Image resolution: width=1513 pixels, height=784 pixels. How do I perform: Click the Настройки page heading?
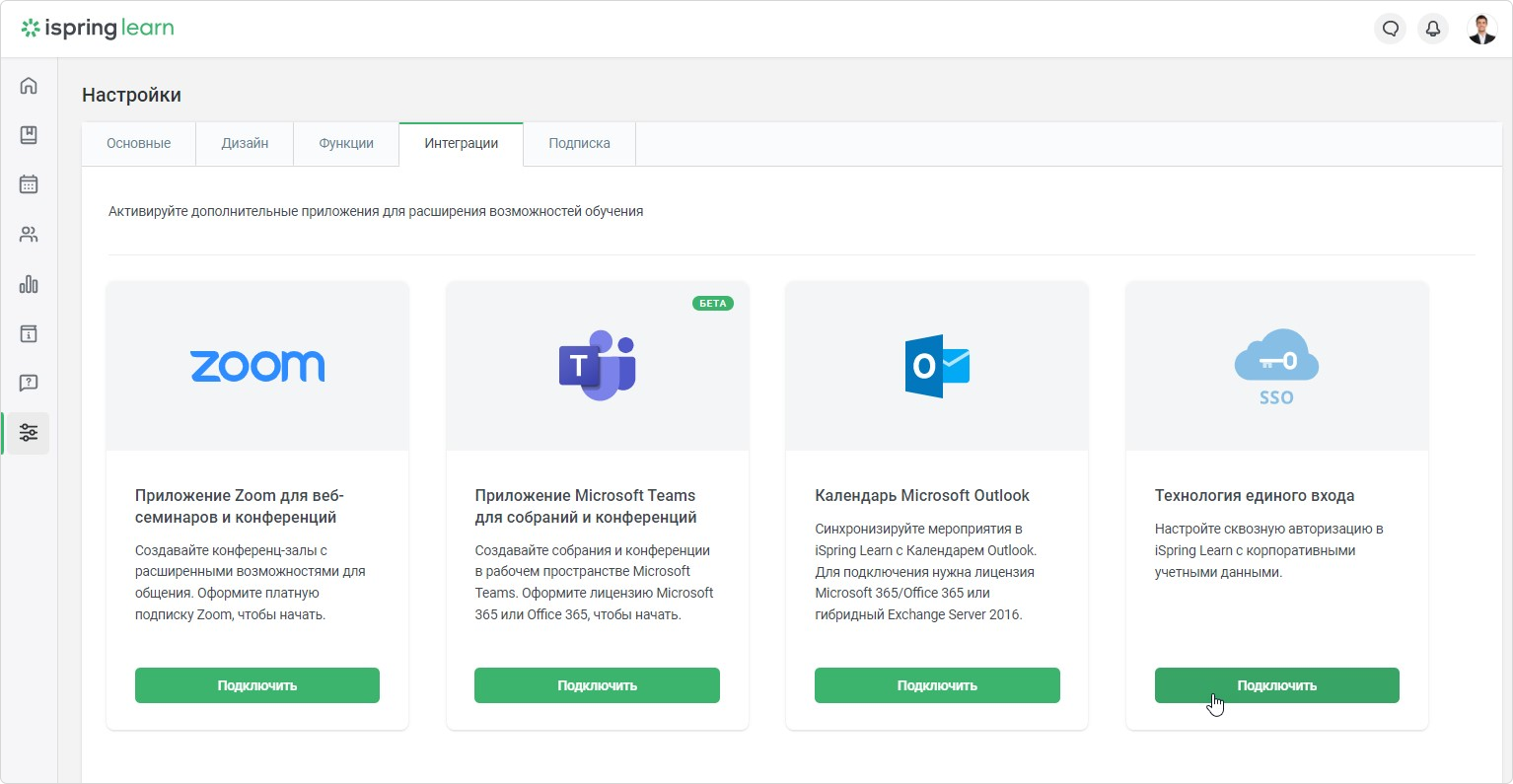[x=131, y=95]
